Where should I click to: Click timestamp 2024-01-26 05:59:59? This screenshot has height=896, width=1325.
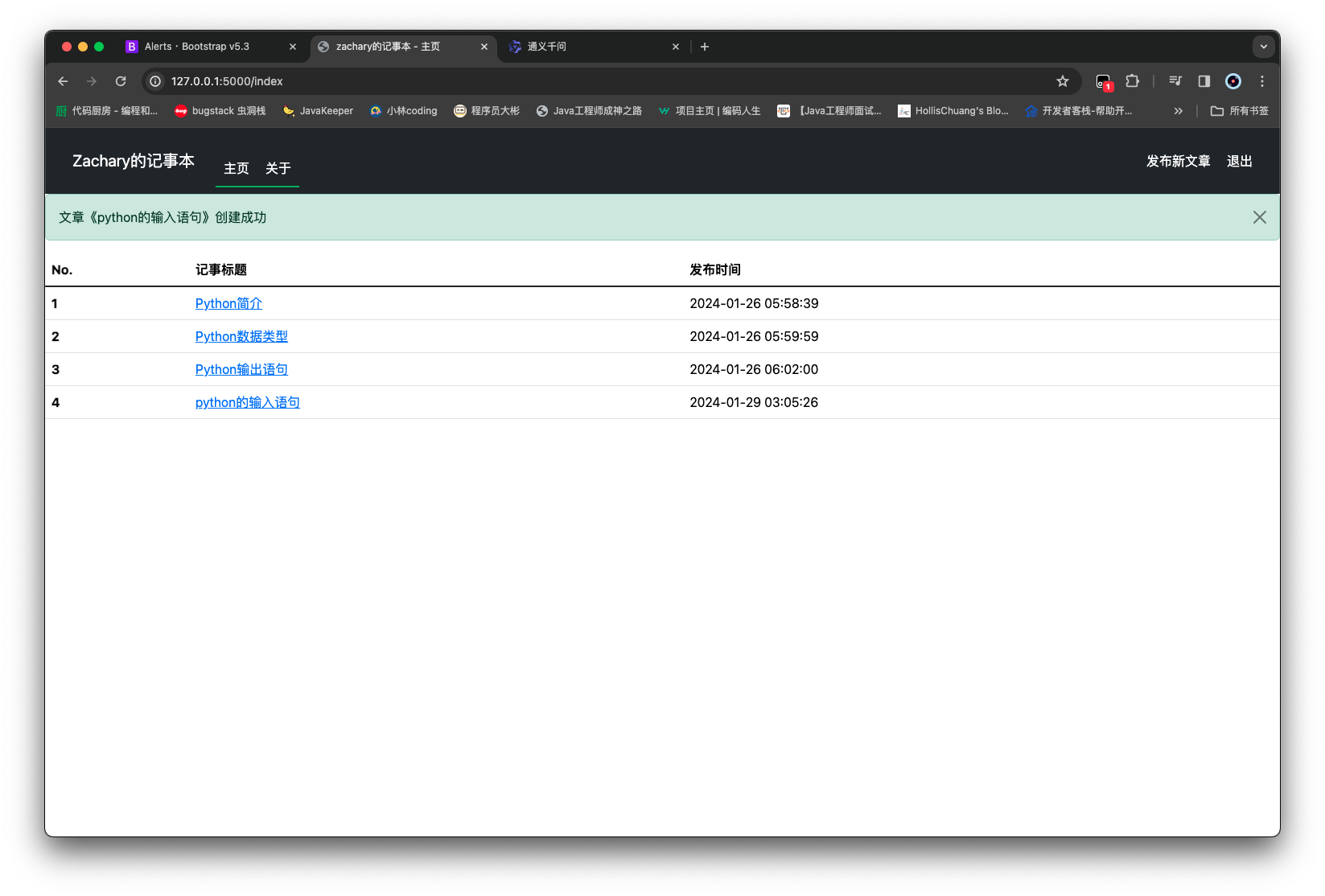click(754, 336)
